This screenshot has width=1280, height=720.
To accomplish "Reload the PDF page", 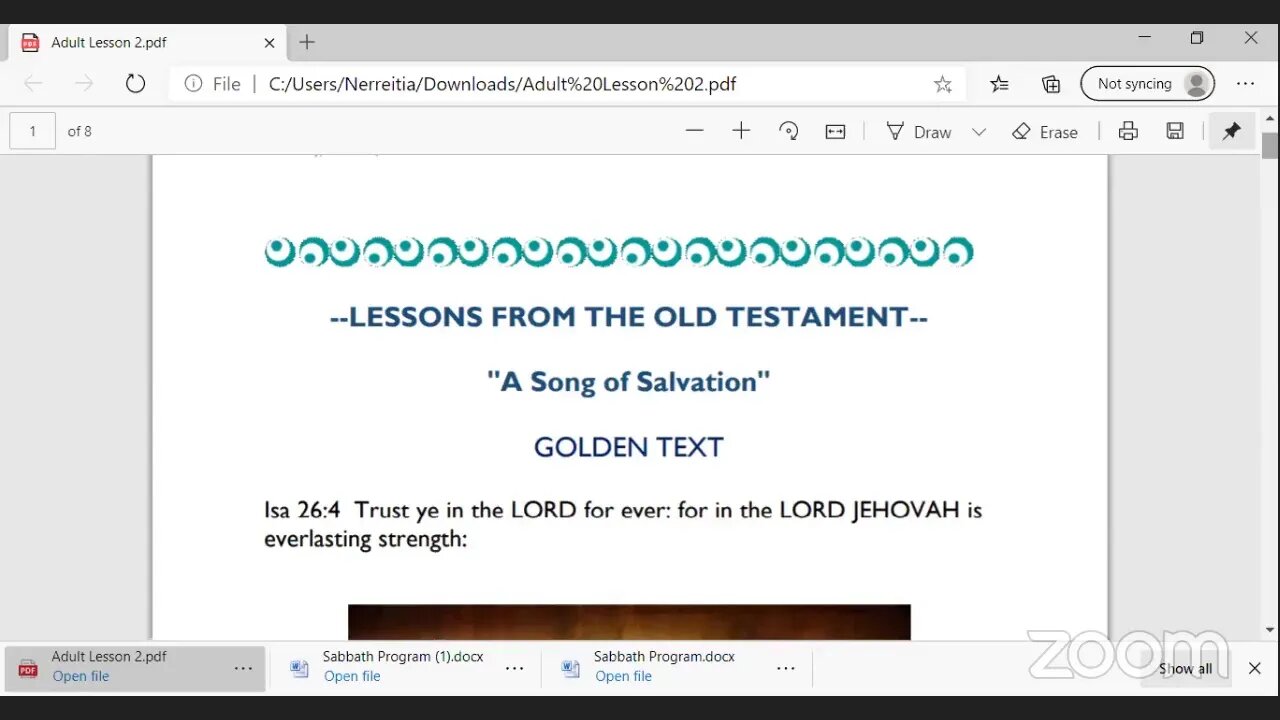I will (135, 84).
